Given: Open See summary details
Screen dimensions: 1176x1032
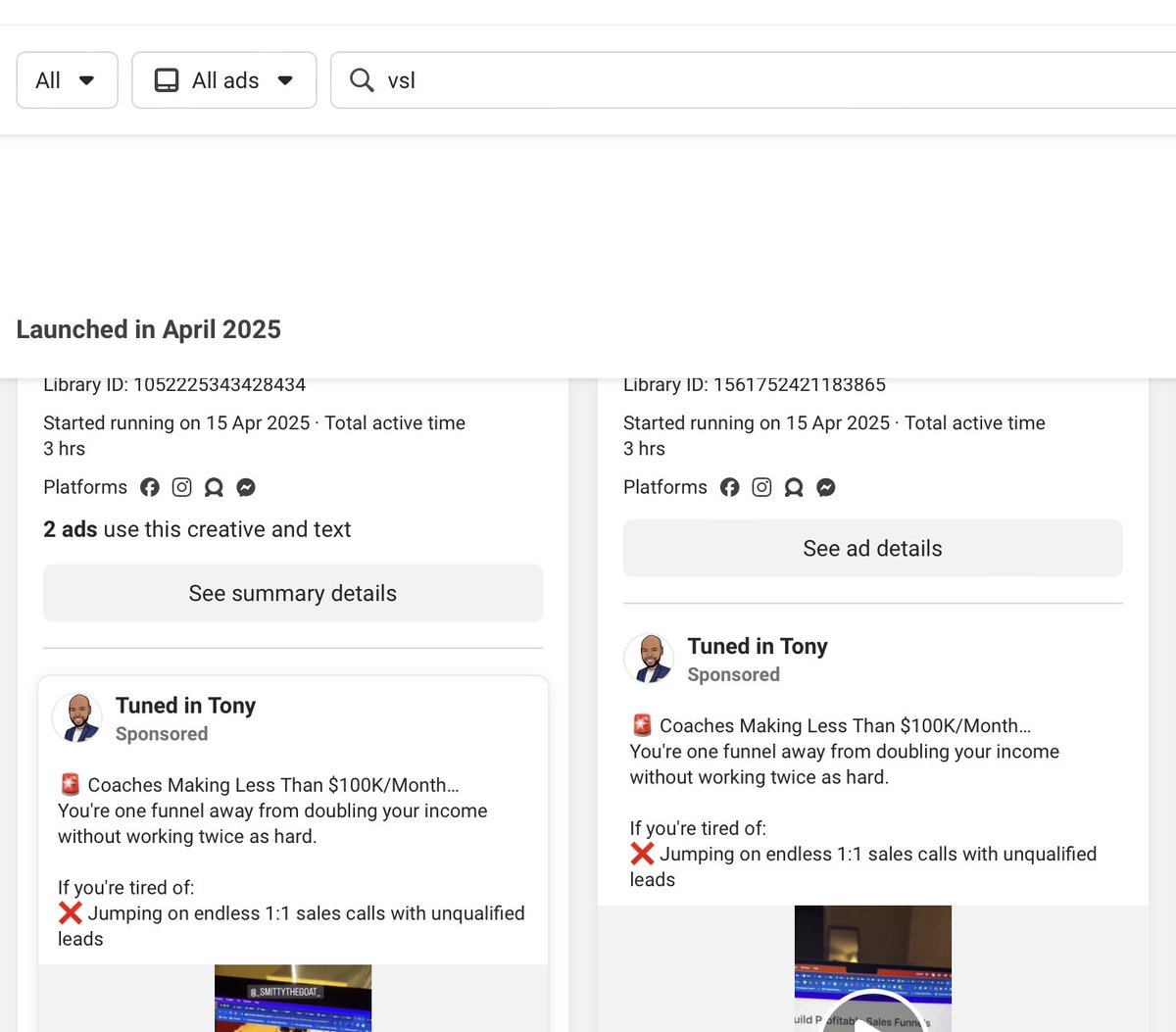Looking at the screenshot, I should [x=293, y=593].
